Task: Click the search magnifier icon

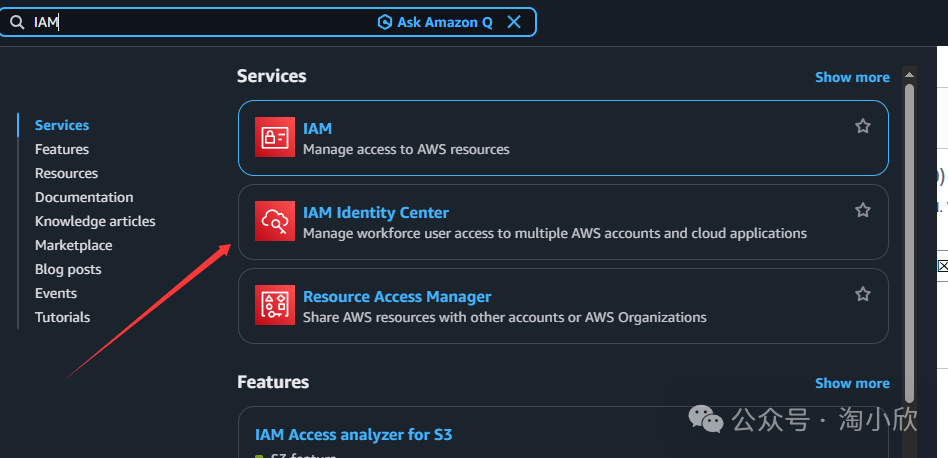Action: click(x=17, y=22)
